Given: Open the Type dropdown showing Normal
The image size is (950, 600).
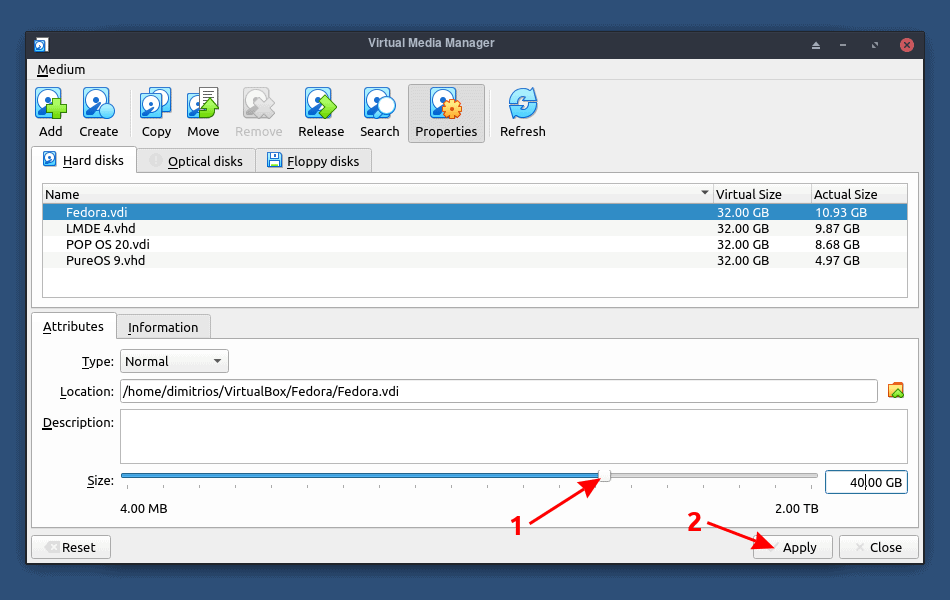Looking at the screenshot, I should 173,361.
